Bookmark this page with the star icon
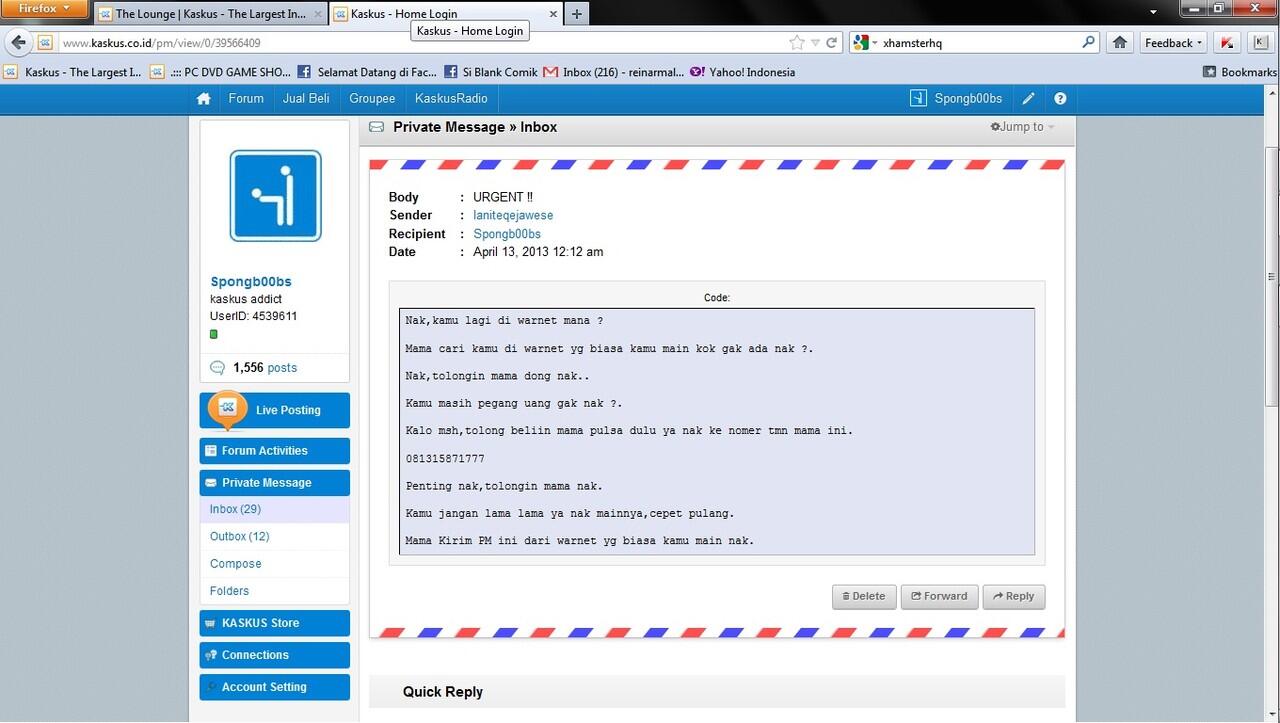The width and height of the screenshot is (1280, 723). pyautogui.click(x=797, y=43)
